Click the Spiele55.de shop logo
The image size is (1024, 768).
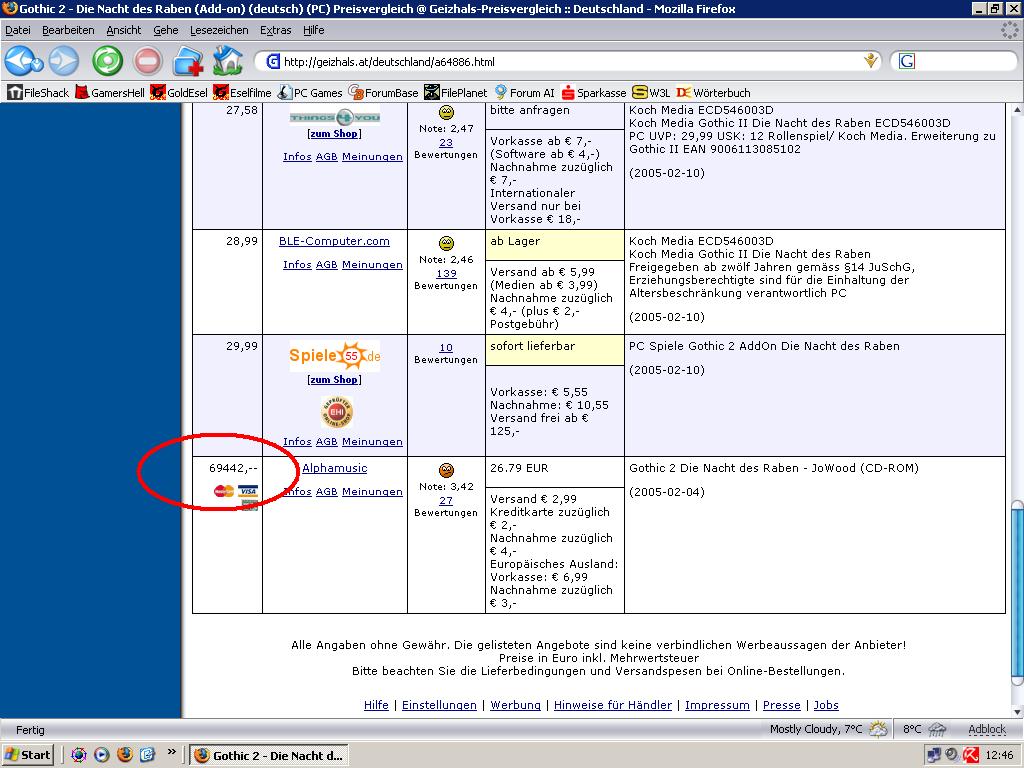[x=335, y=356]
